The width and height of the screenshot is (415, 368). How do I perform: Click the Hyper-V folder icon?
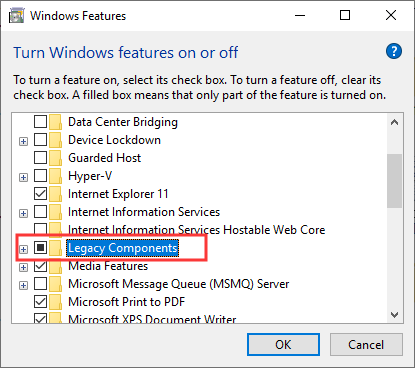click(55, 176)
